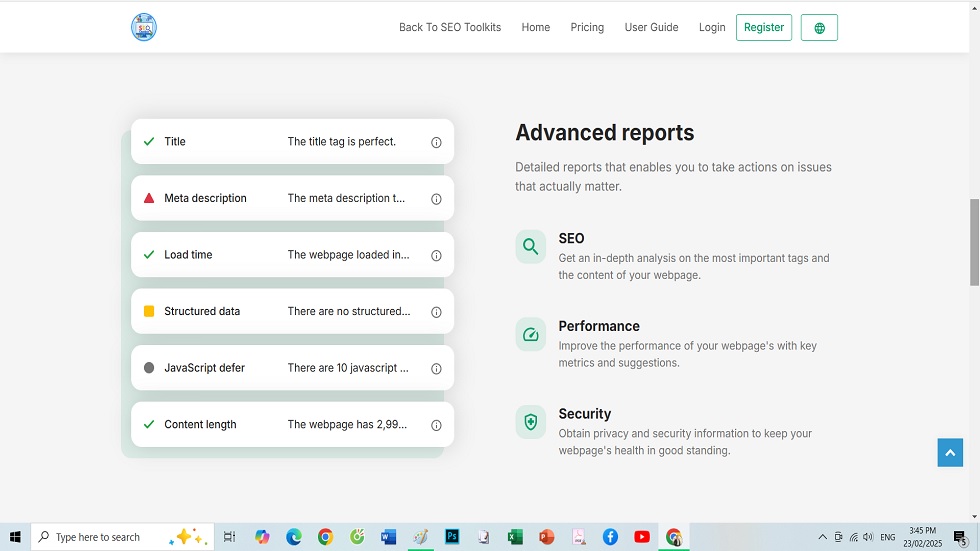Click the Register button
Image resolution: width=980 pixels, height=551 pixels.
763,28
